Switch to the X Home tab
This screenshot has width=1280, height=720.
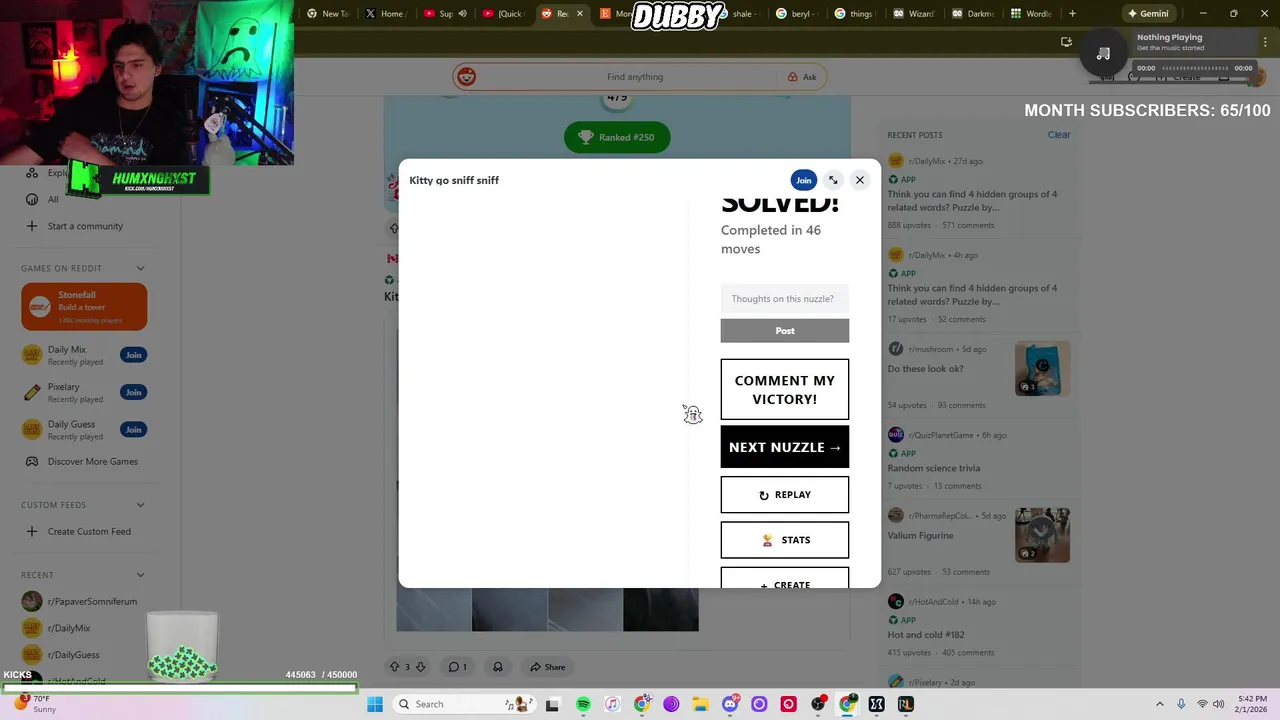pyautogui.click(x=385, y=14)
